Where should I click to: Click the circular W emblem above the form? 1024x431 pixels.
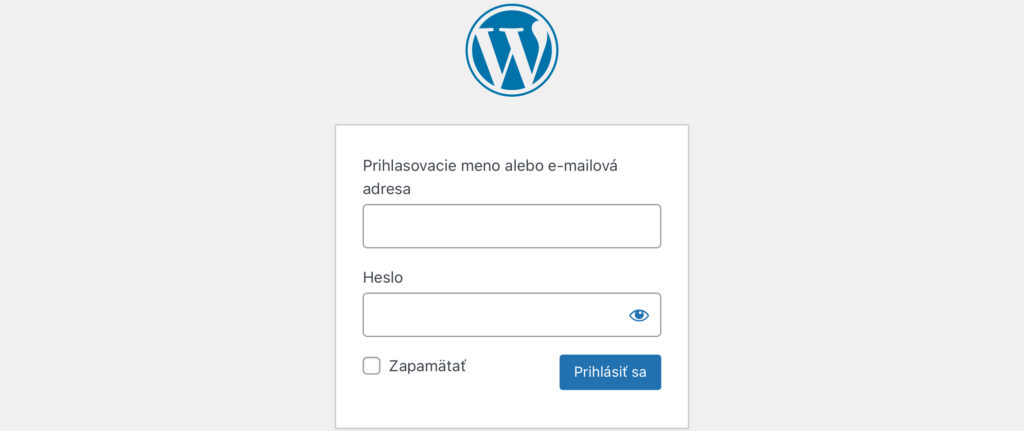[x=512, y=50]
